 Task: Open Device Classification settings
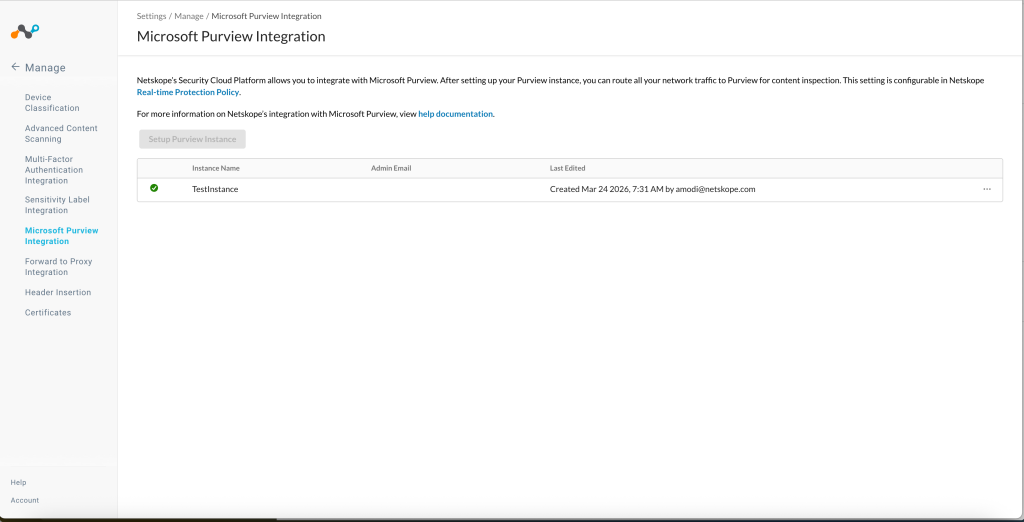pyautogui.click(x=52, y=103)
